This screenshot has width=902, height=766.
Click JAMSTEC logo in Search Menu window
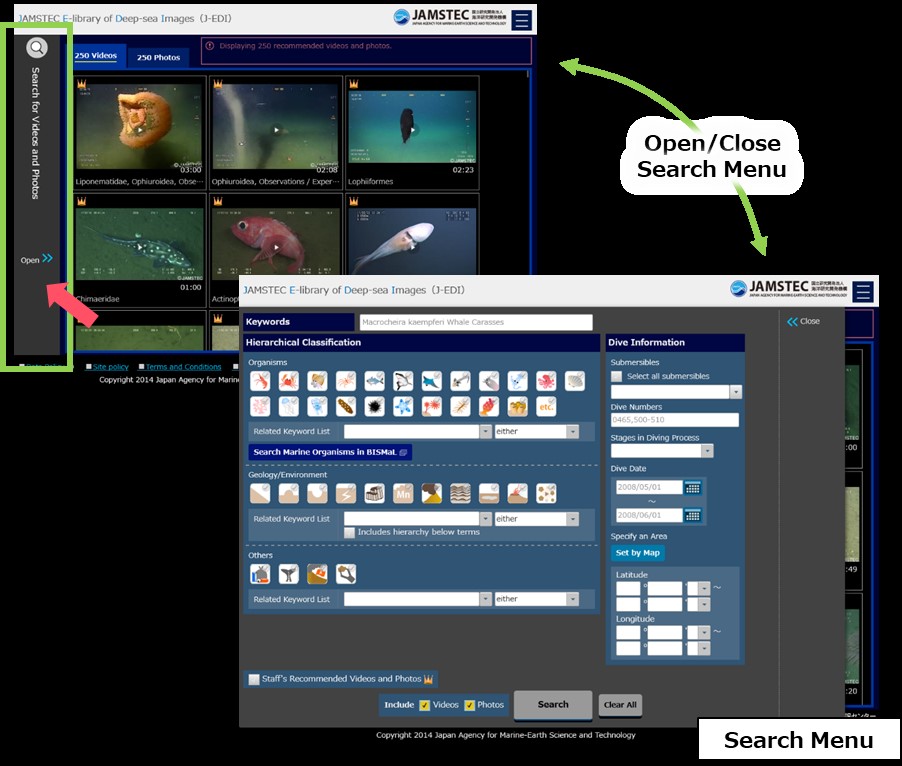tap(788, 289)
